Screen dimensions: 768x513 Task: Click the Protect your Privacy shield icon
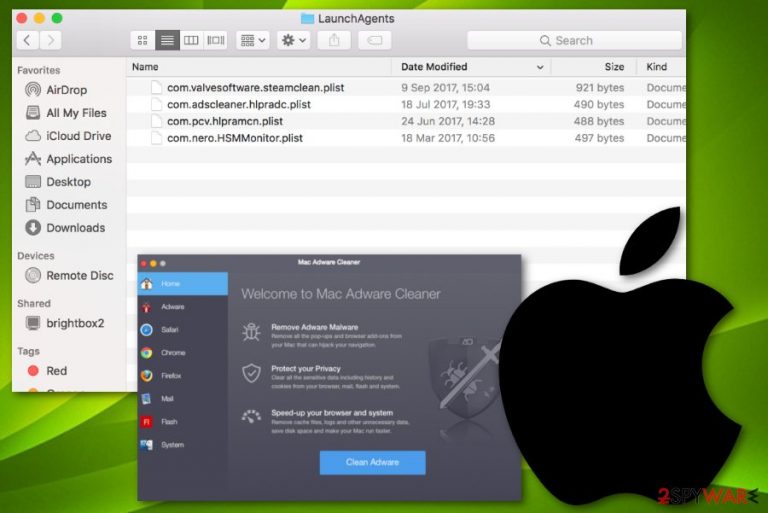[251, 373]
